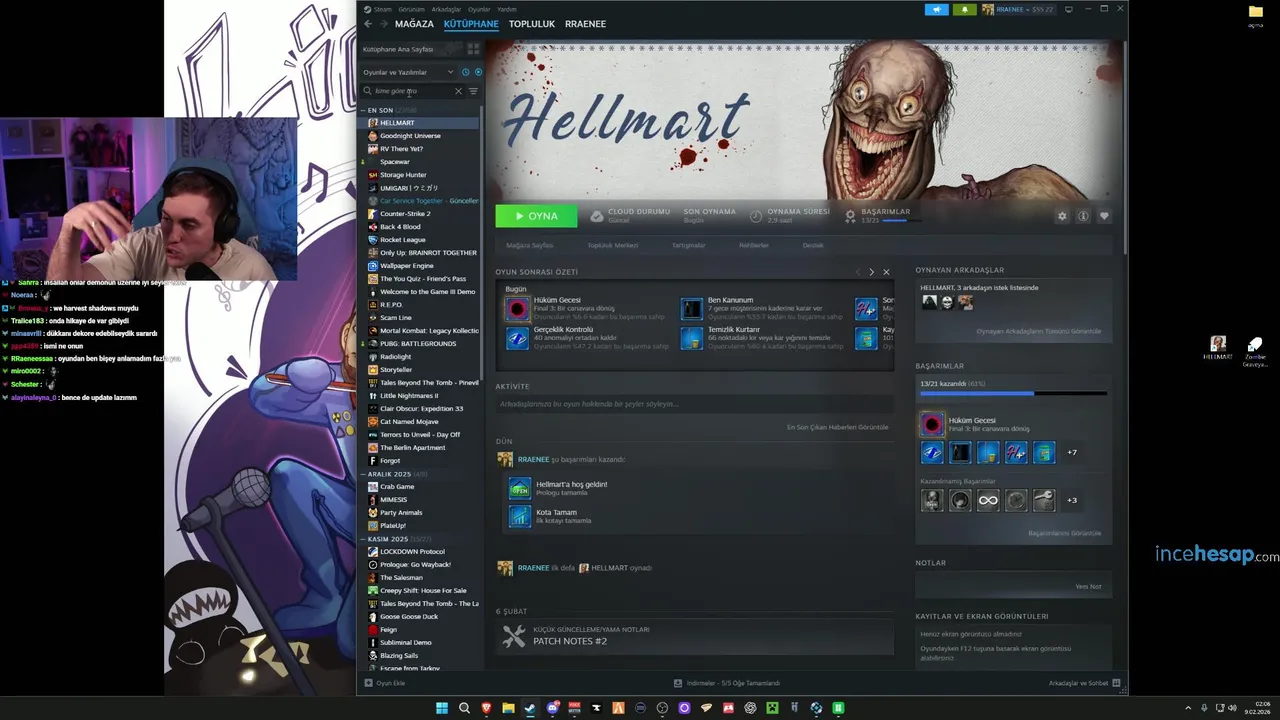Open the Windows Start menu
This screenshot has width=1280, height=720.
[x=442, y=708]
